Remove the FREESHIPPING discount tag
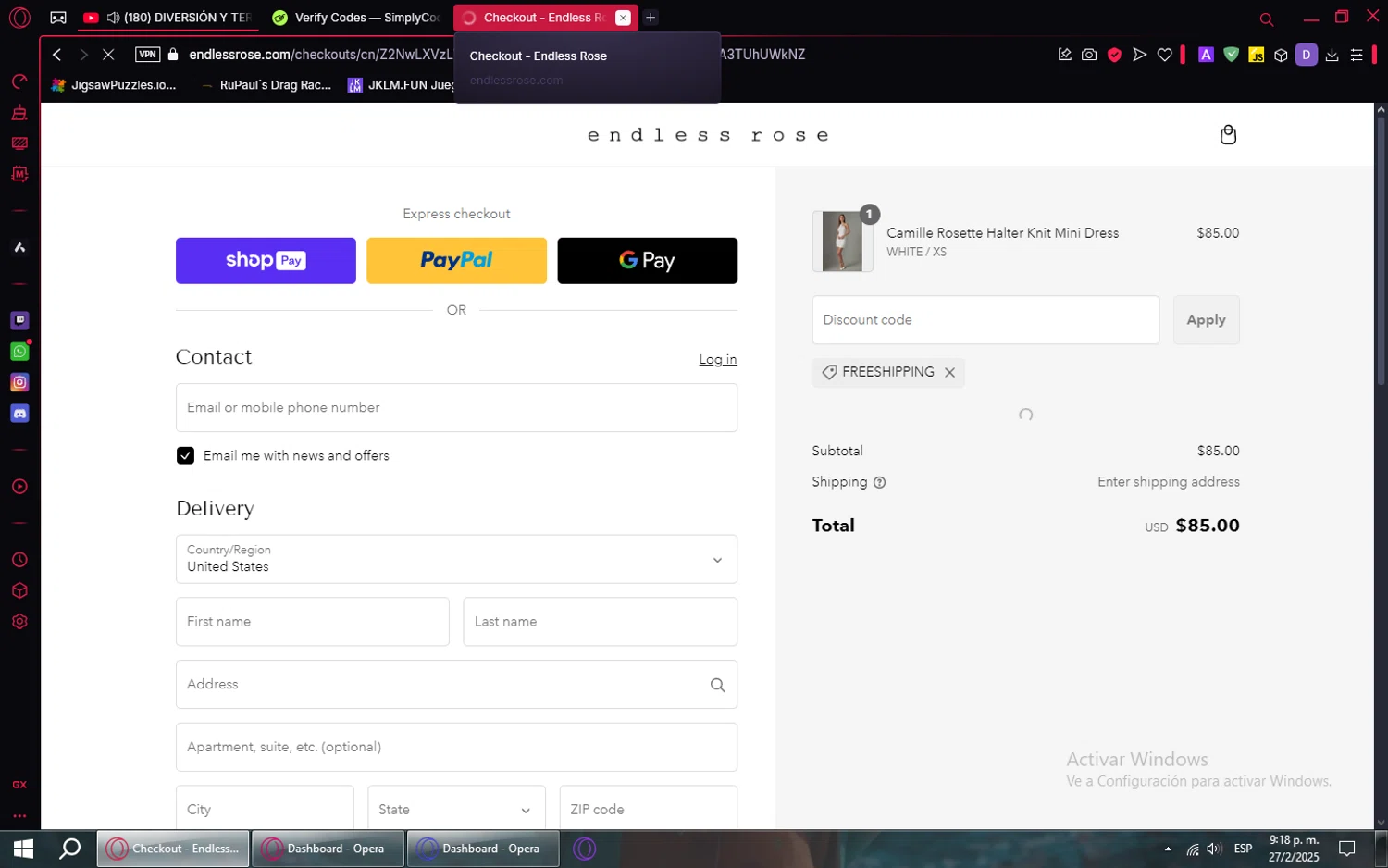 coord(949,372)
